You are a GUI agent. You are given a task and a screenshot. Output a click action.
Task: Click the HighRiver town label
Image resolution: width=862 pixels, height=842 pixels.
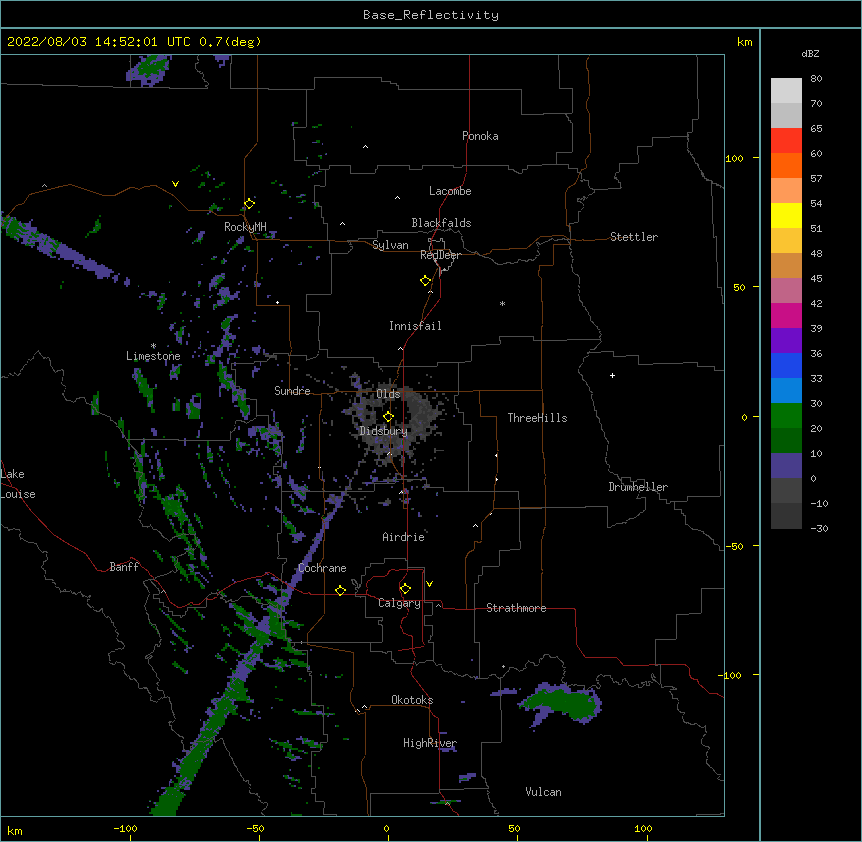coord(430,743)
